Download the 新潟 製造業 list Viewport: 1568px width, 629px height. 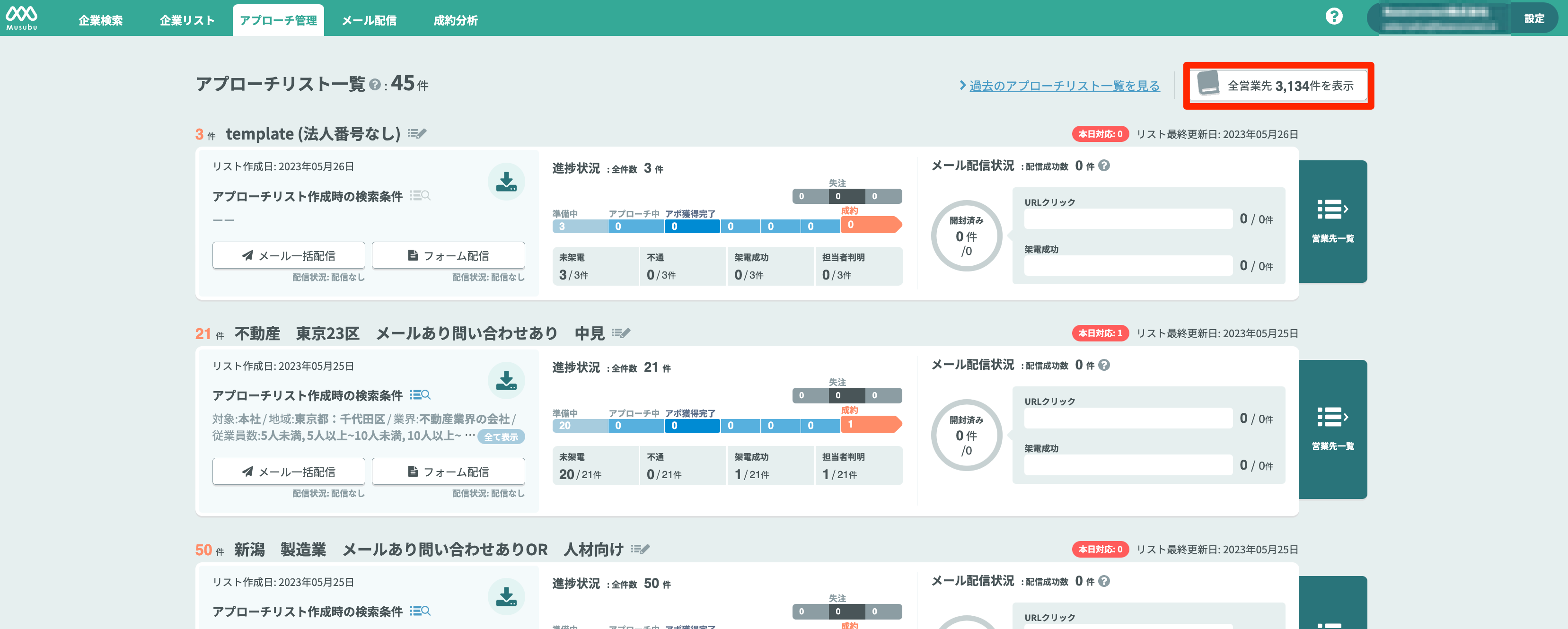[506, 597]
